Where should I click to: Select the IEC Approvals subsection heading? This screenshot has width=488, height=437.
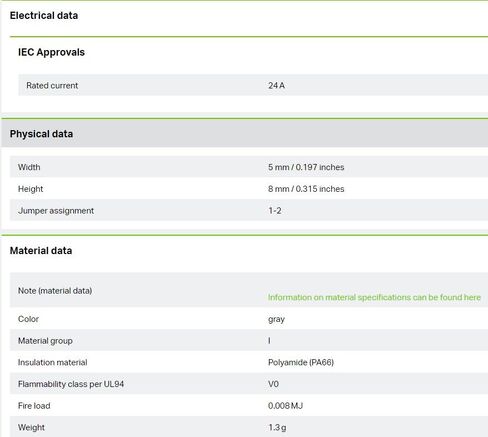tap(51, 52)
